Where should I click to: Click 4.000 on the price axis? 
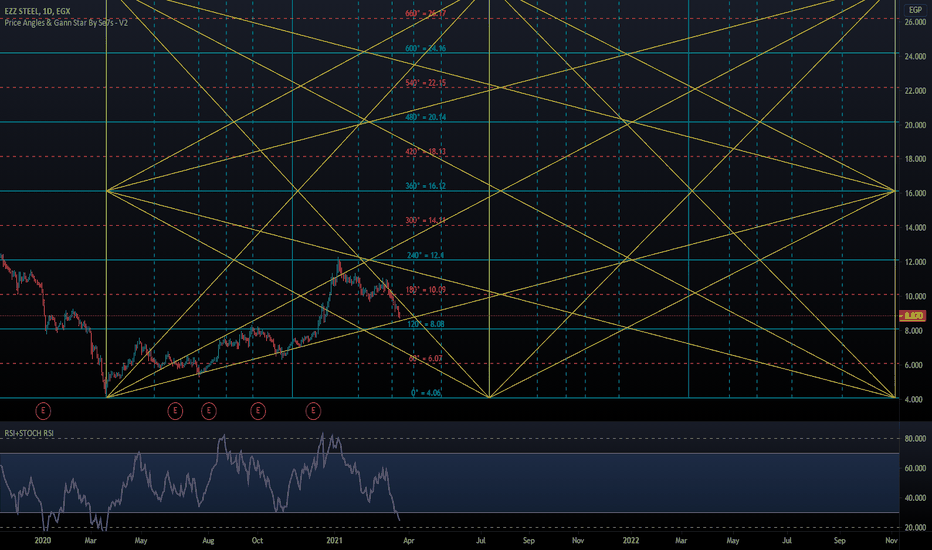pyautogui.click(x=915, y=400)
